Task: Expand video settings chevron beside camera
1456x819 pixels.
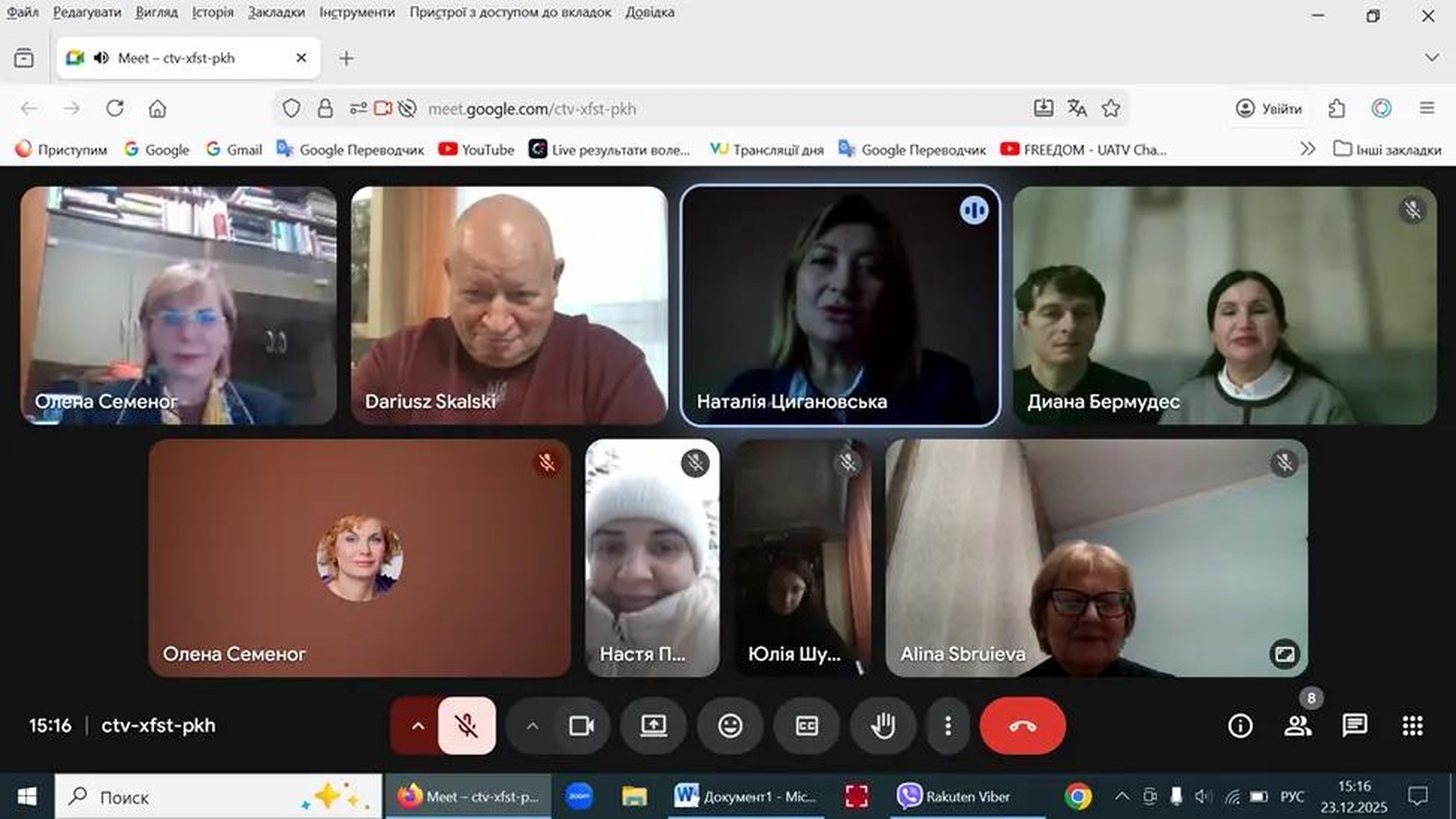Action: pyautogui.click(x=532, y=726)
